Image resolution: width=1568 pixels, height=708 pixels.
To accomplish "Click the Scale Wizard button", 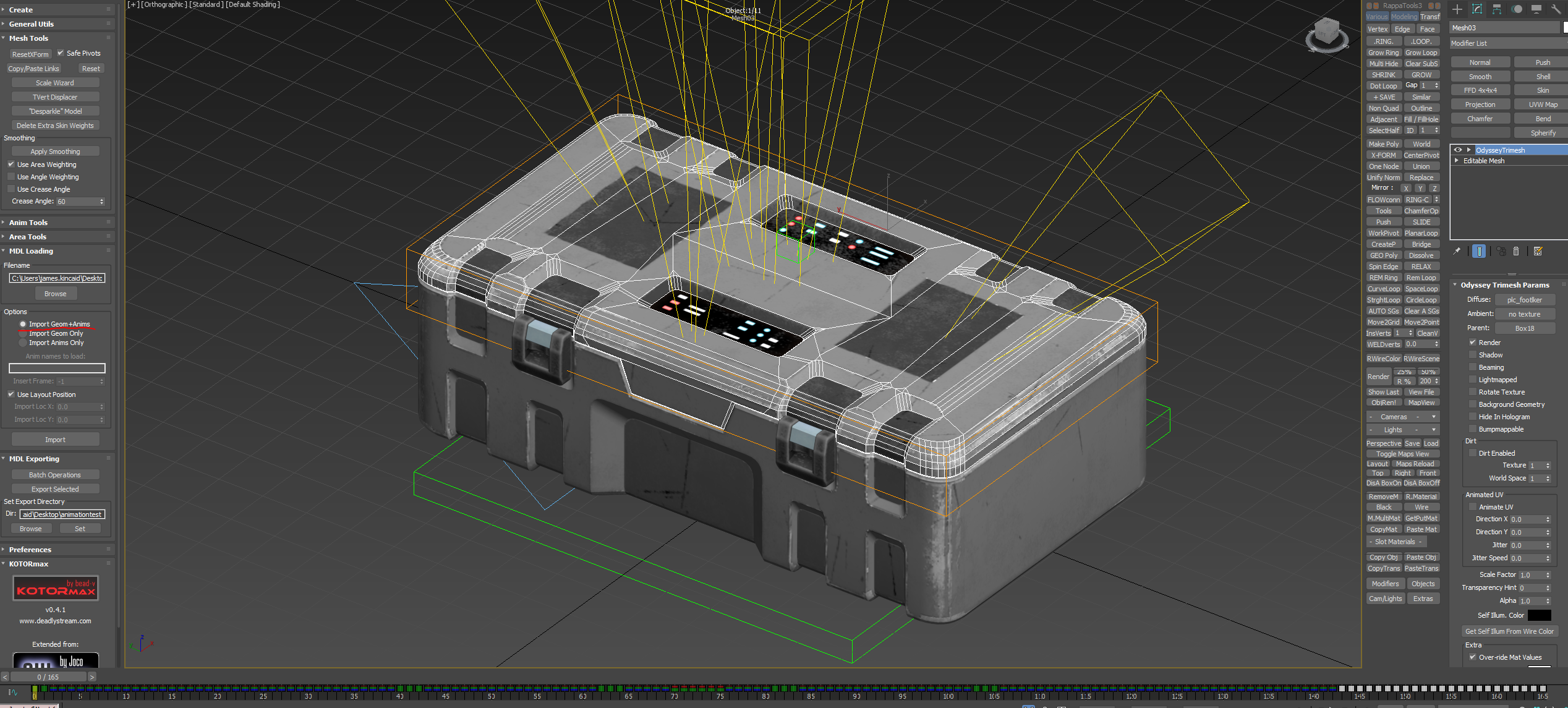I will (x=55, y=83).
